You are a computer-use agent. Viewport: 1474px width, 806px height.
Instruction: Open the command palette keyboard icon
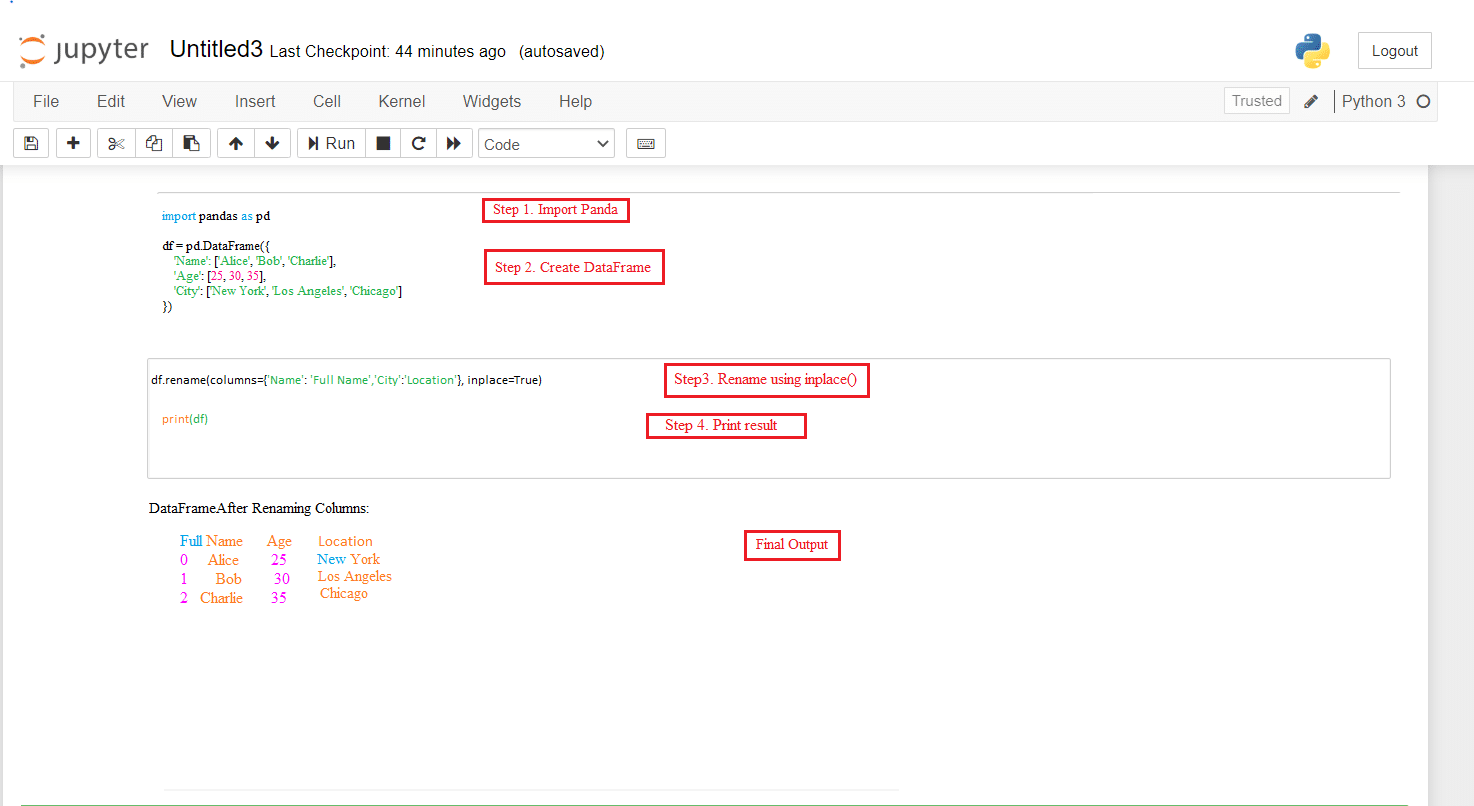pos(645,143)
